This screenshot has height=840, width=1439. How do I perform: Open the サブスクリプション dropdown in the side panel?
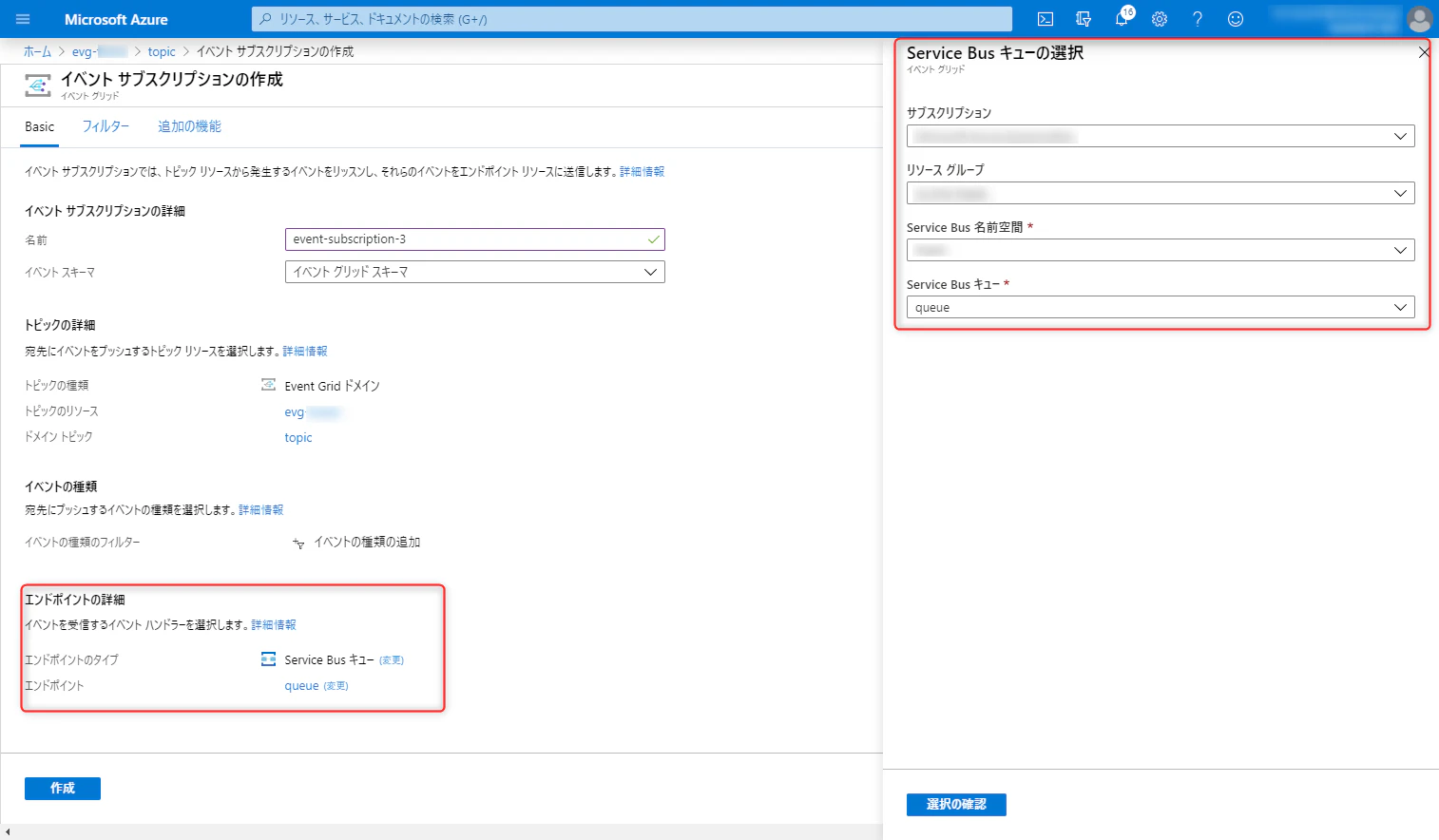[x=1161, y=136]
